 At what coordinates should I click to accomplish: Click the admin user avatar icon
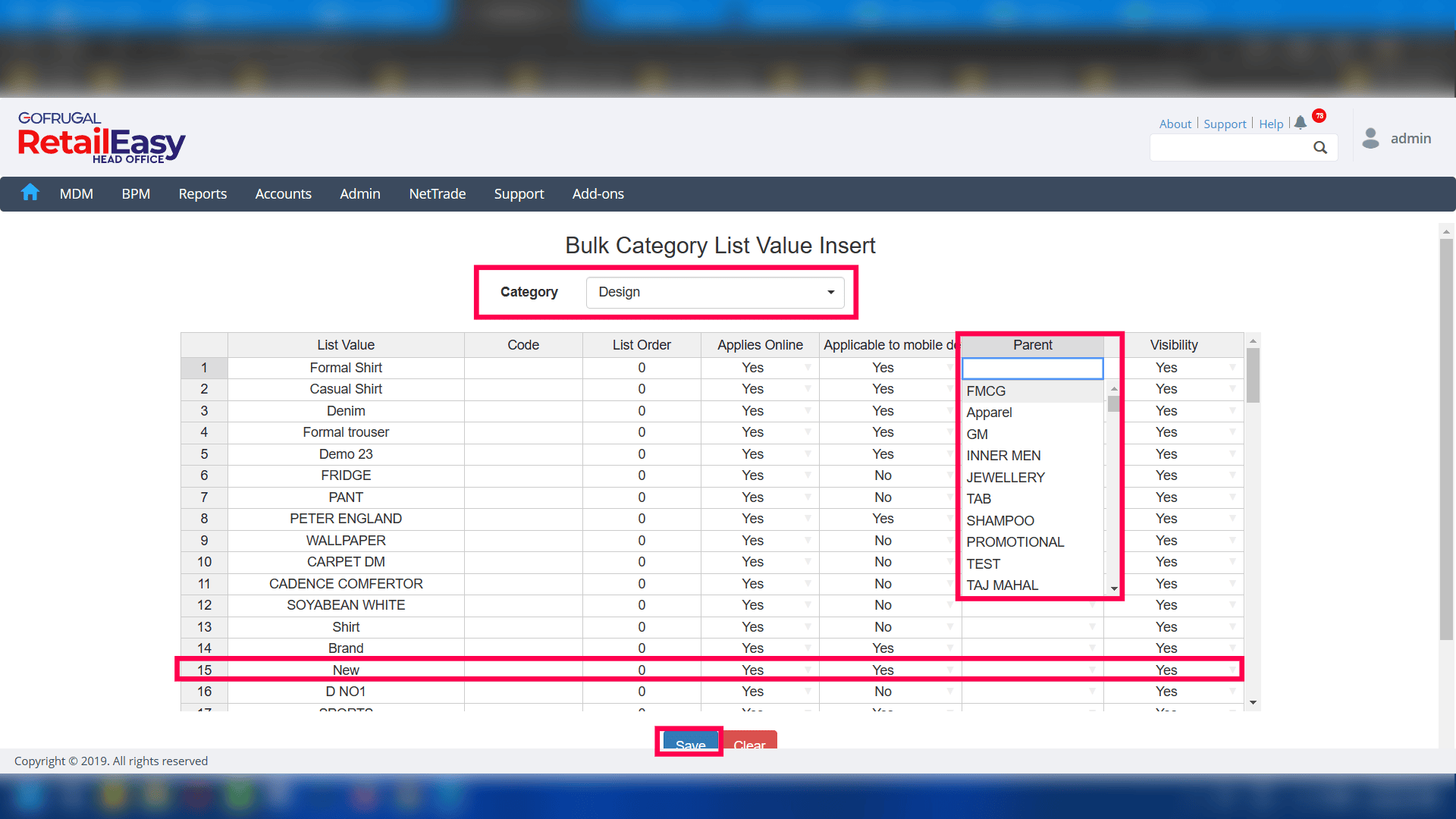pos(1370,138)
